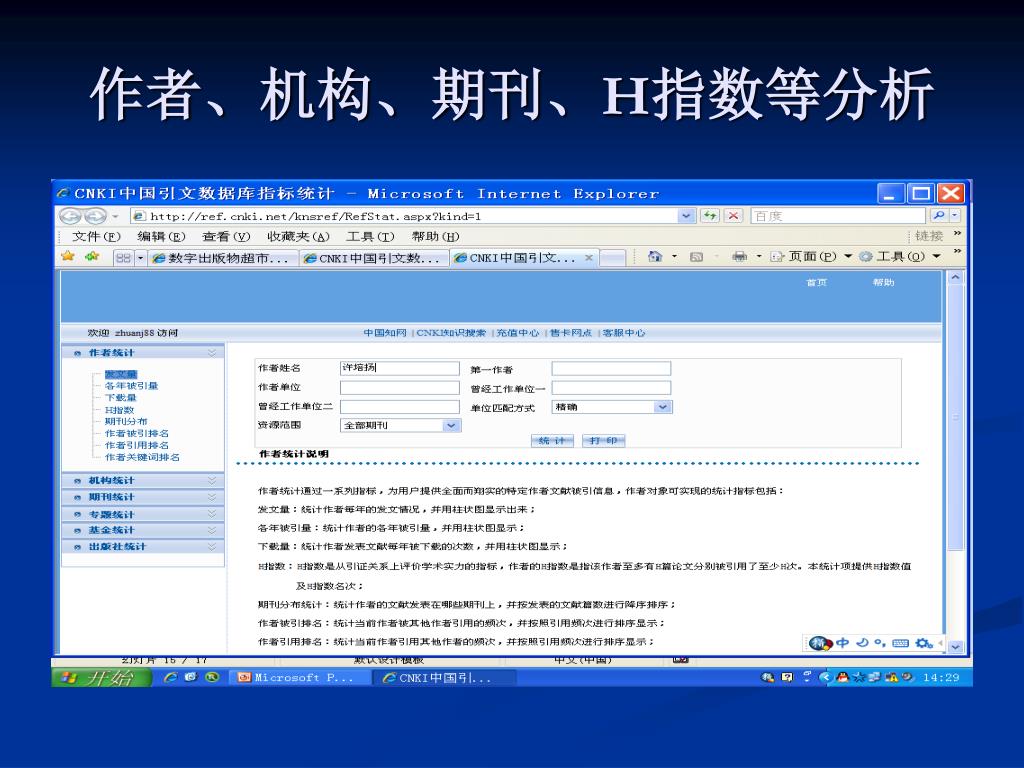
Task: Open the 编辑(E) menu
Action: click(161, 236)
